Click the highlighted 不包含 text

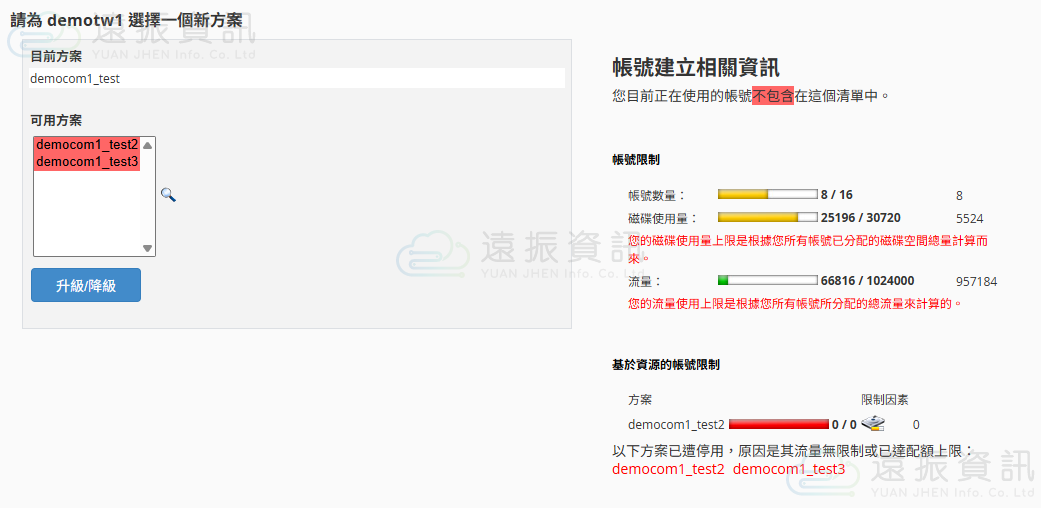[773, 96]
